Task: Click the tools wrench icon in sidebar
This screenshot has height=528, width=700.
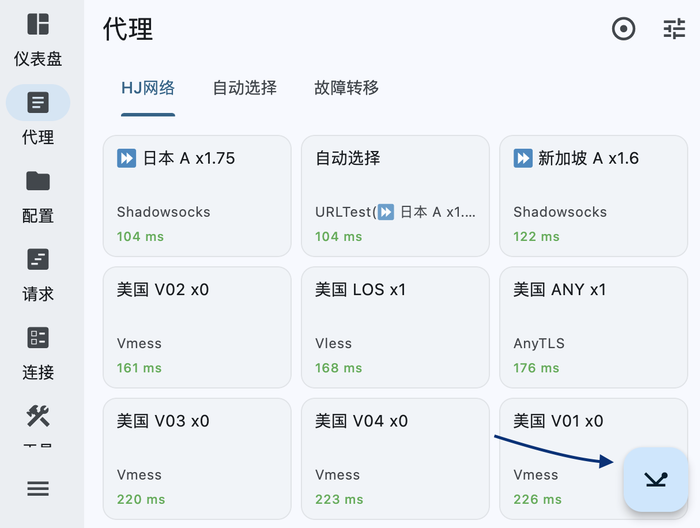Action: (38, 416)
